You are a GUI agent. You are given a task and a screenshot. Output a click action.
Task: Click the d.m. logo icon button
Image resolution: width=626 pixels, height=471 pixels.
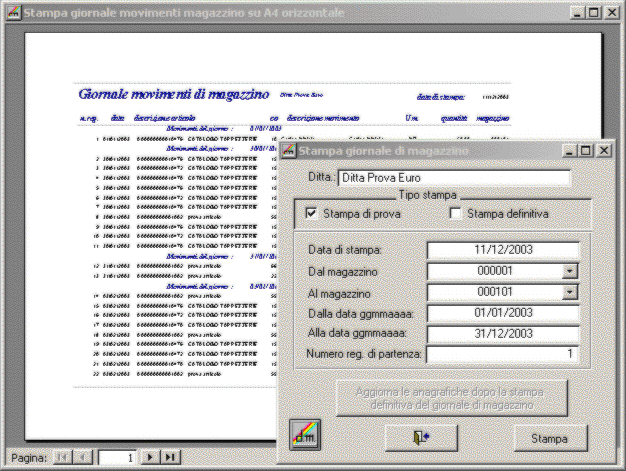click(x=305, y=435)
